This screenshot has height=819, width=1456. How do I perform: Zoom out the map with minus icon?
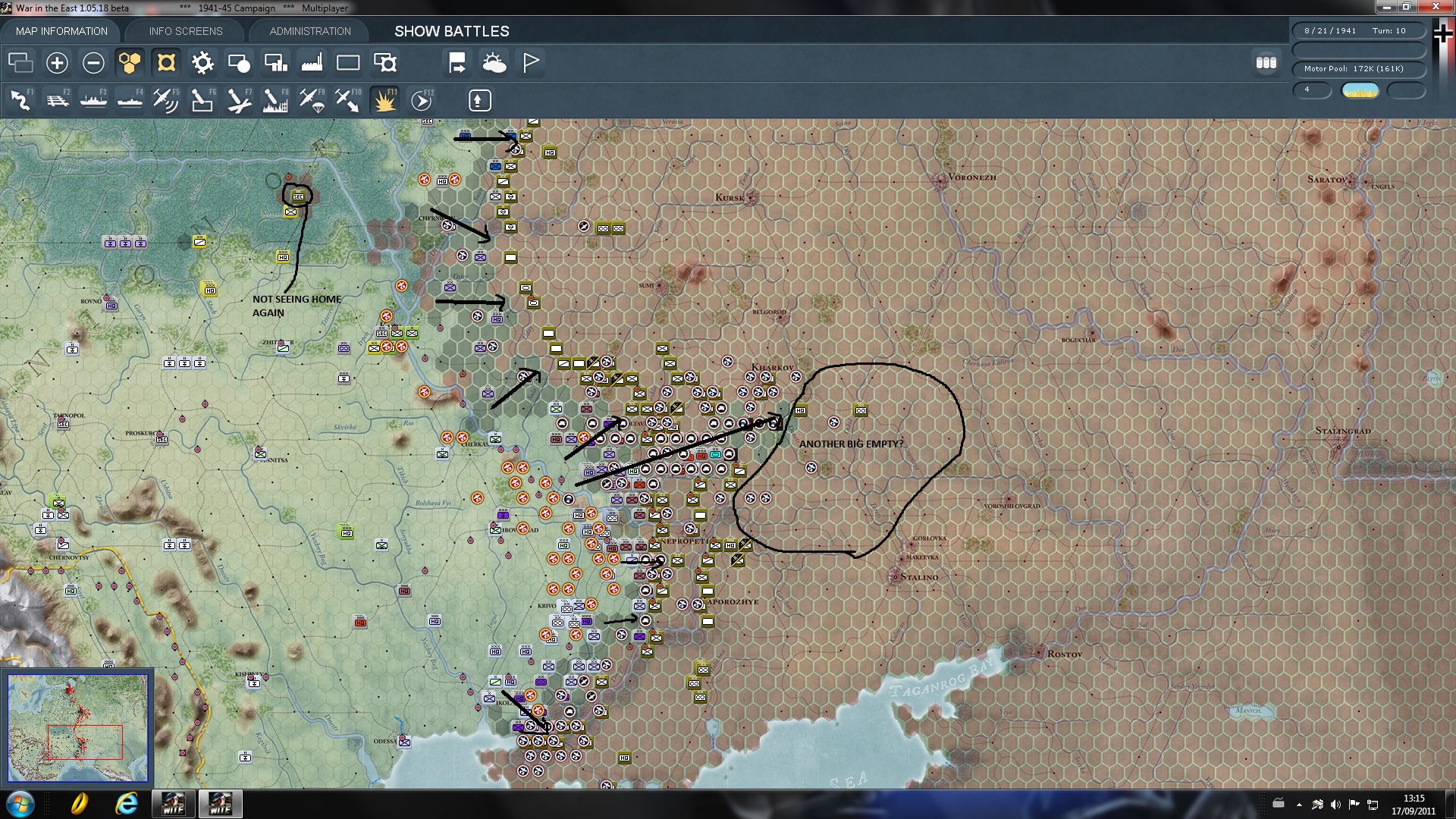tap(93, 62)
